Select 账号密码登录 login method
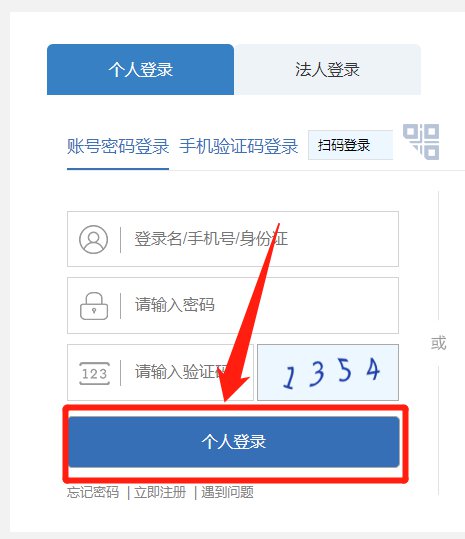The width and height of the screenshot is (465, 539). coord(118,146)
